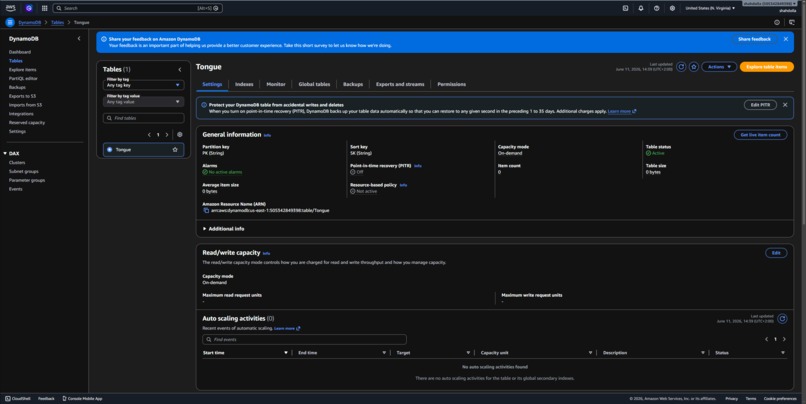Collapse the DynamoDB navigation sidebar
This screenshot has height=404, width=806.
(x=79, y=39)
